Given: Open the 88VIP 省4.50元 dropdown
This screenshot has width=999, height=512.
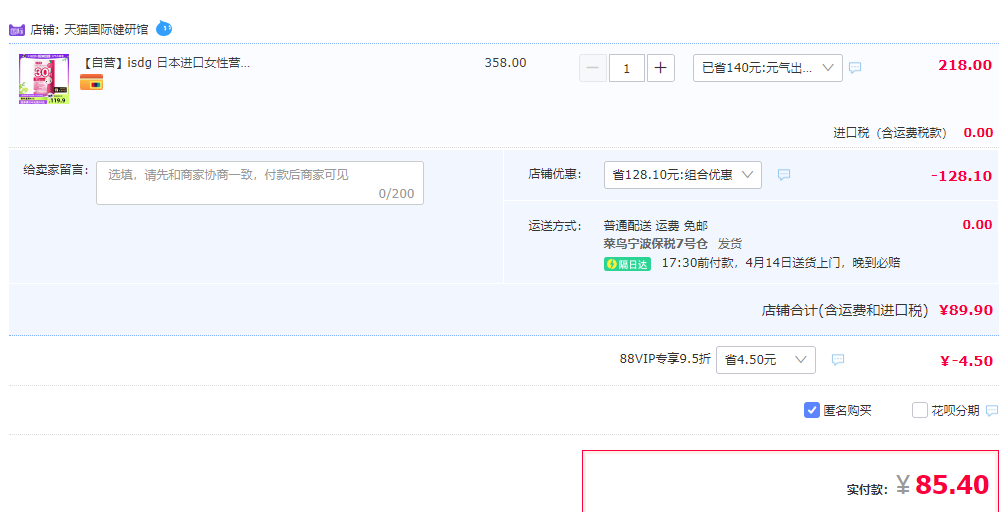Looking at the screenshot, I should pyautogui.click(x=766, y=360).
